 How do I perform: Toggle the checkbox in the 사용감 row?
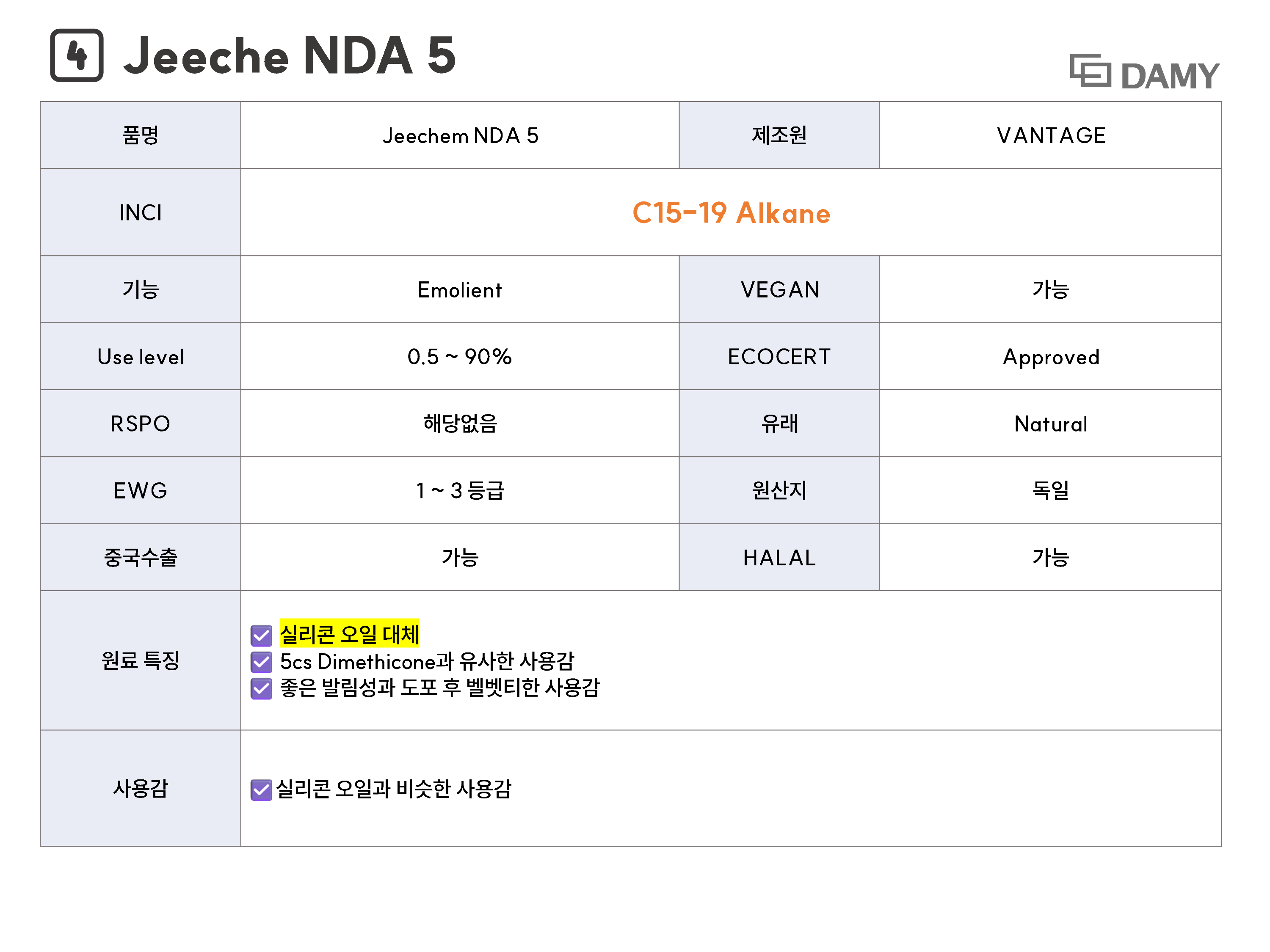click(261, 790)
